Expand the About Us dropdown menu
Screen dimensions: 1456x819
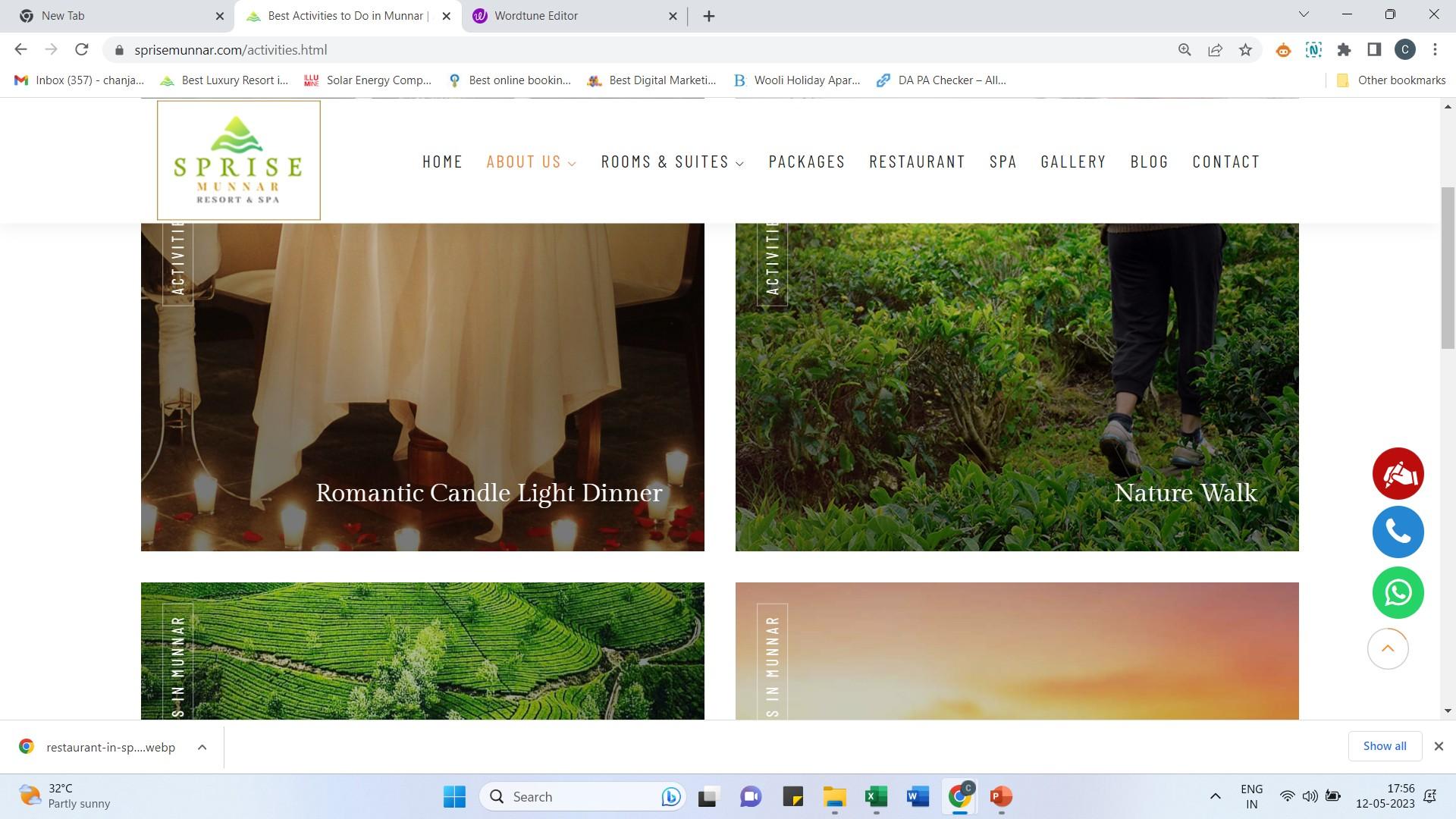[531, 162]
